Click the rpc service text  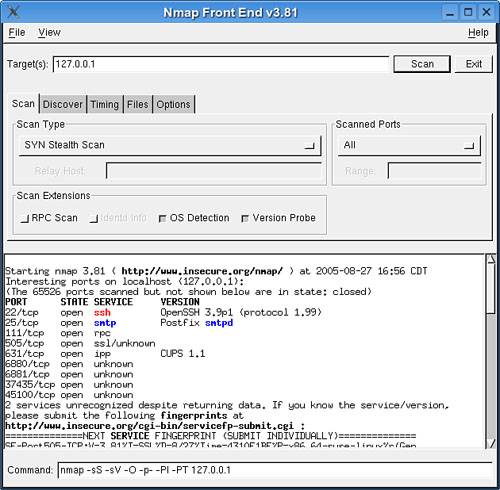[102, 334]
